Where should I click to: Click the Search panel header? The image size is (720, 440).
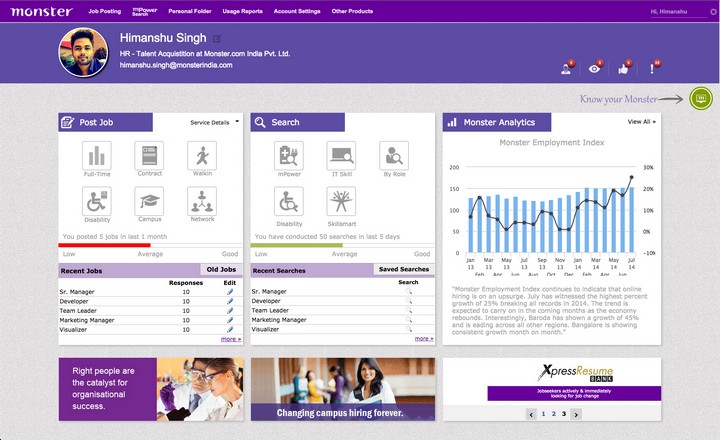coord(298,122)
